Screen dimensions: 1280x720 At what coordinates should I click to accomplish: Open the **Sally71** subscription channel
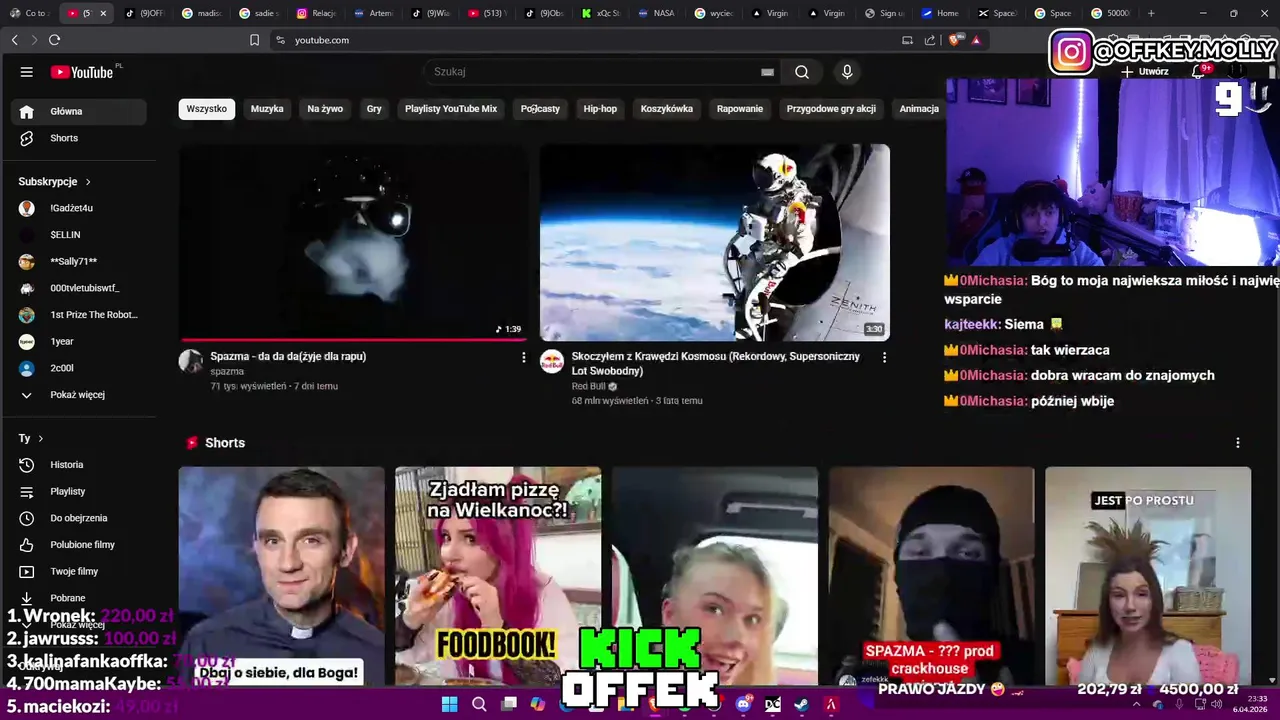click(x=78, y=262)
